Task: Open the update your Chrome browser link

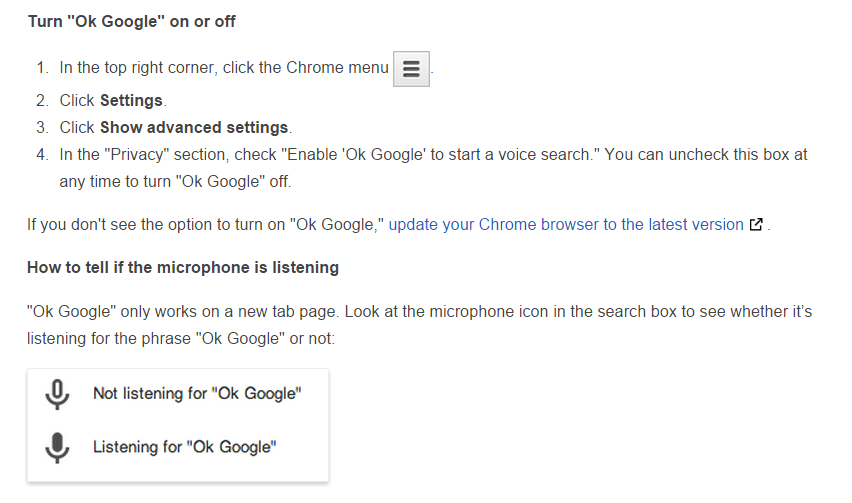Action: pyautogui.click(x=566, y=224)
